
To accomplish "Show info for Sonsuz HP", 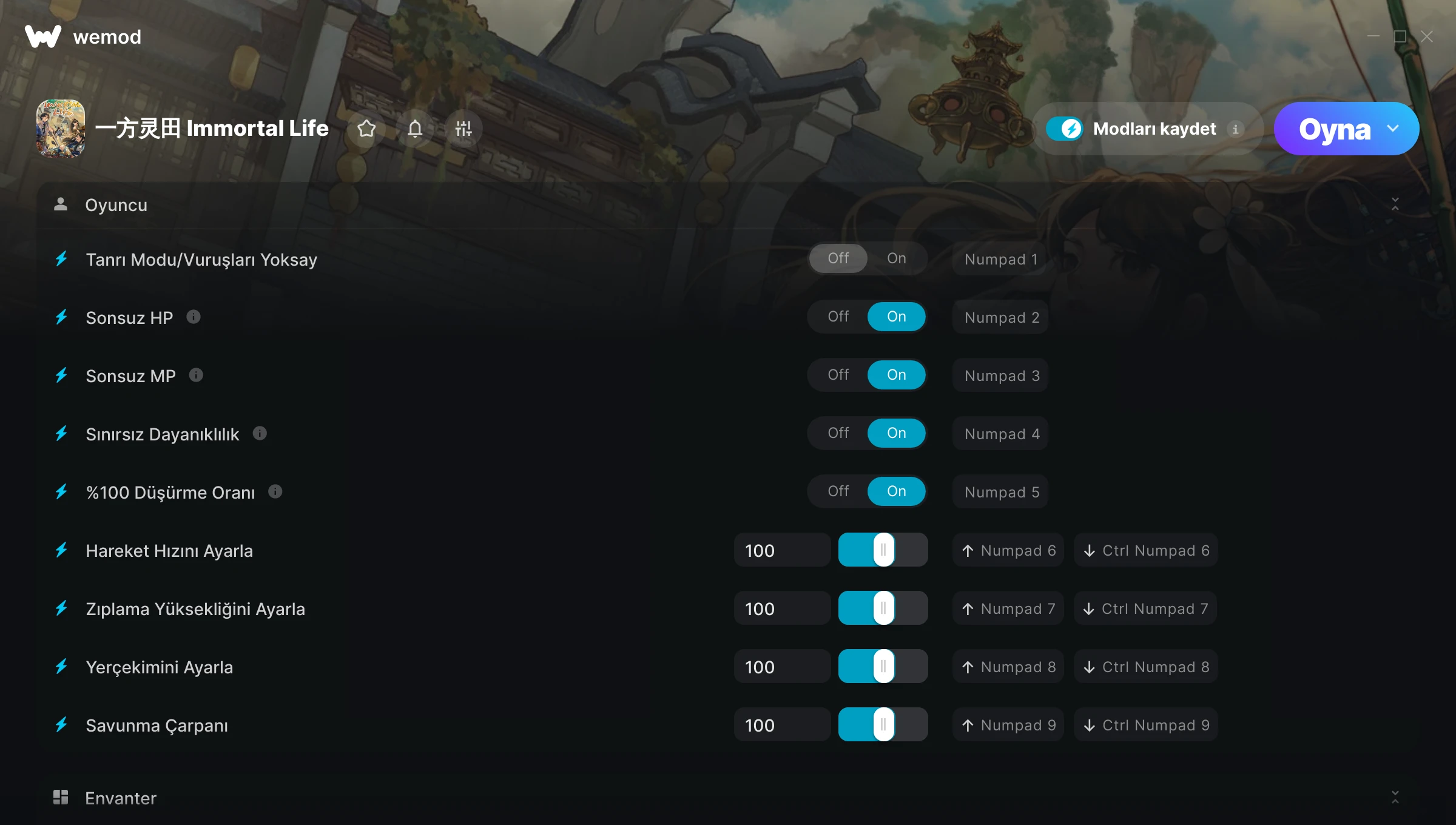I will tap(194, 317).
